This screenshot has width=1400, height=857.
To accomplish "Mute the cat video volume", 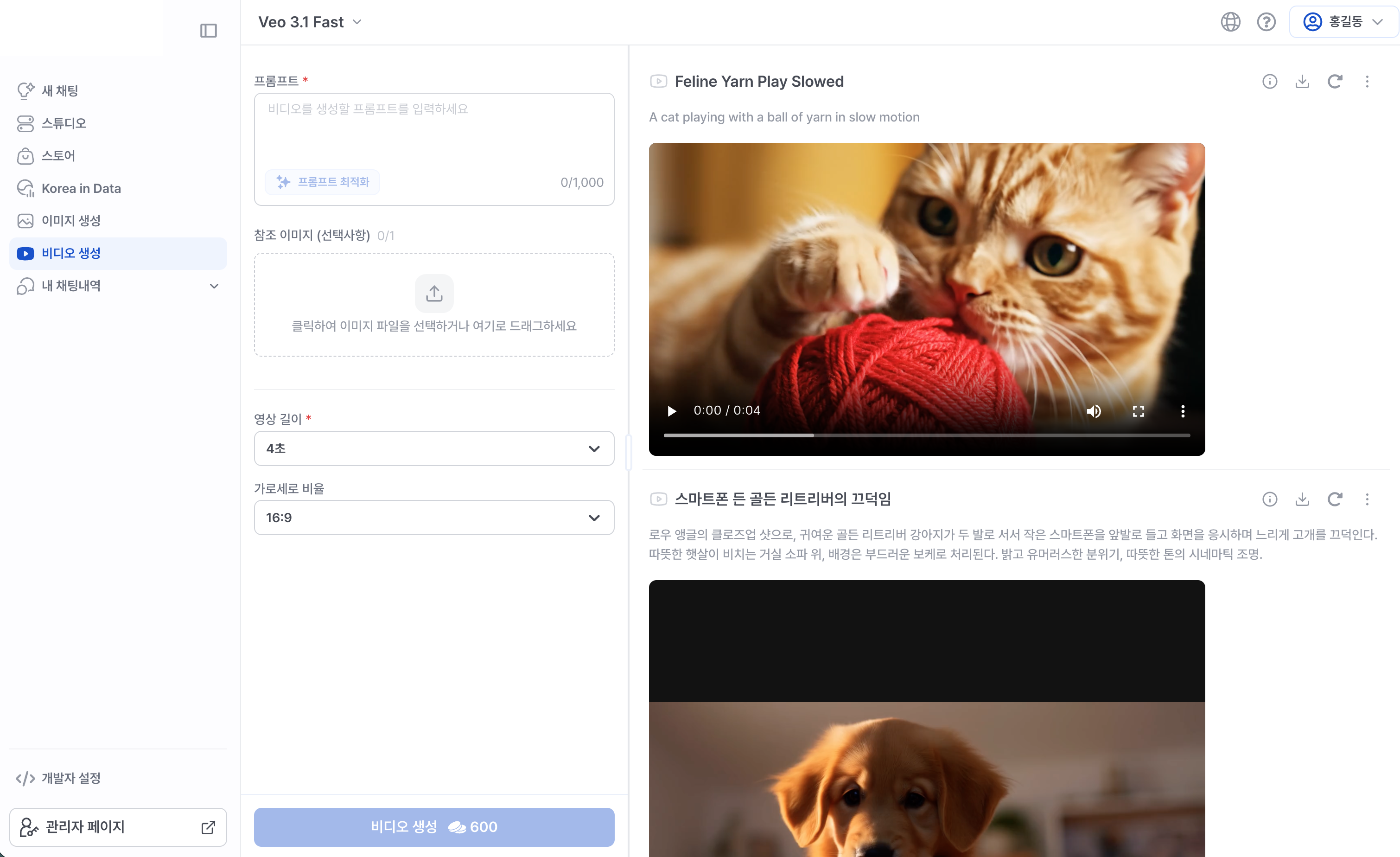I will [1094, 411].
